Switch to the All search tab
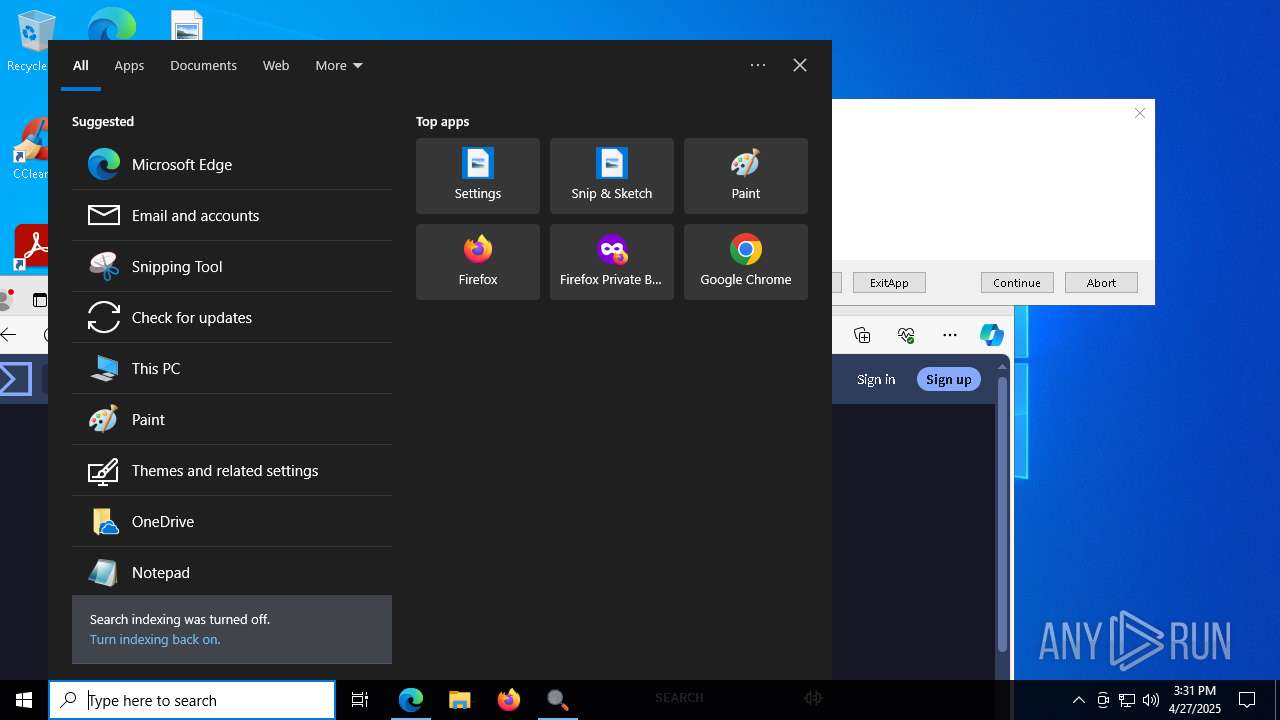This screenshot has height=720, width=1280. coord(81,65)
